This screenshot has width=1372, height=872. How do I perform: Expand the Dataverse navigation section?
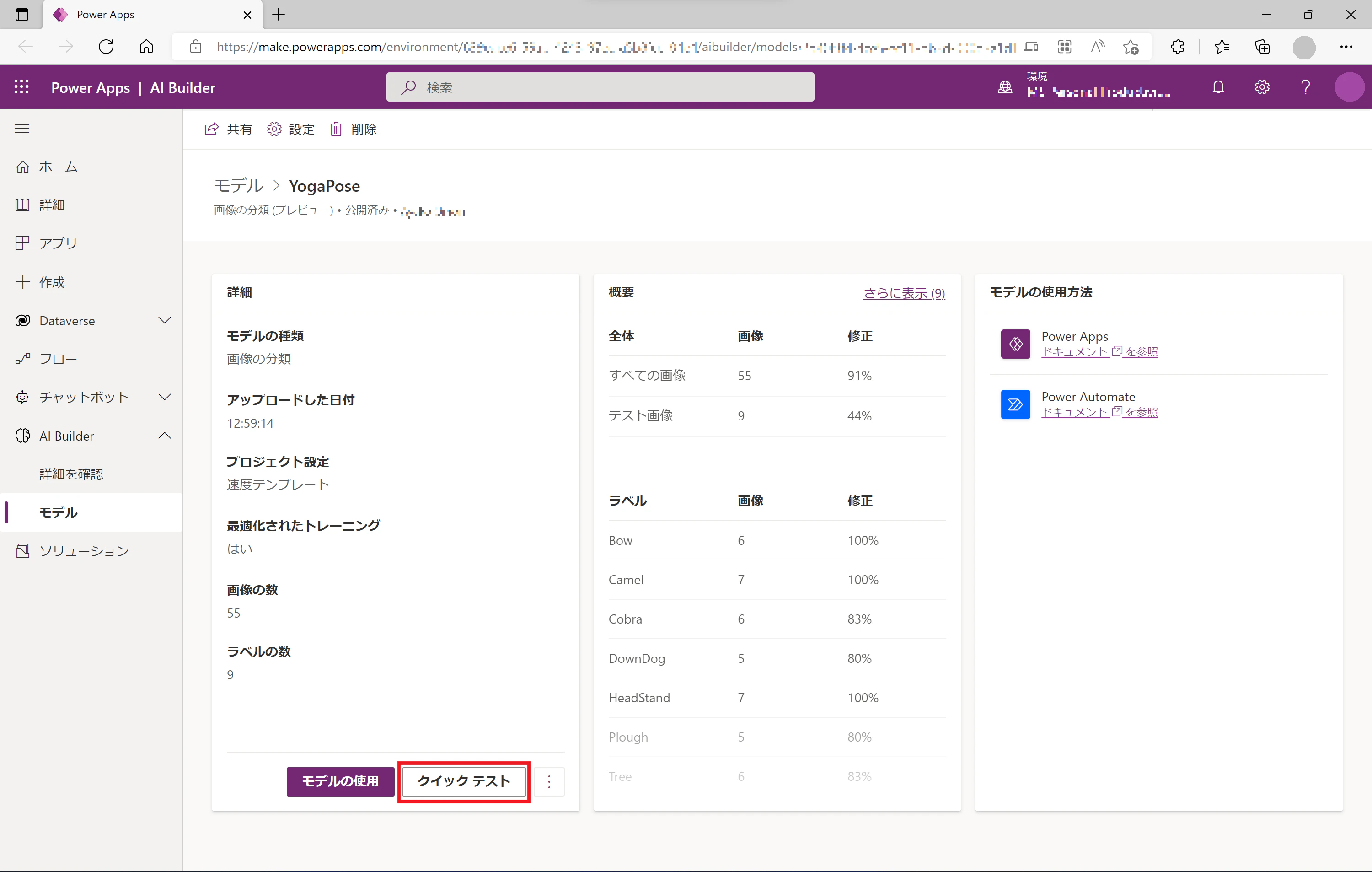coord(165,320)
